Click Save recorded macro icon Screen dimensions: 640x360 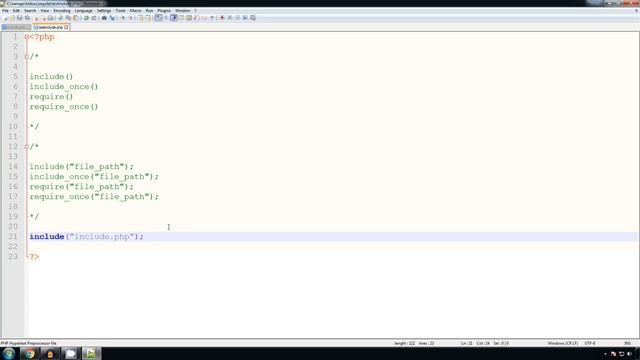(253, 18)
